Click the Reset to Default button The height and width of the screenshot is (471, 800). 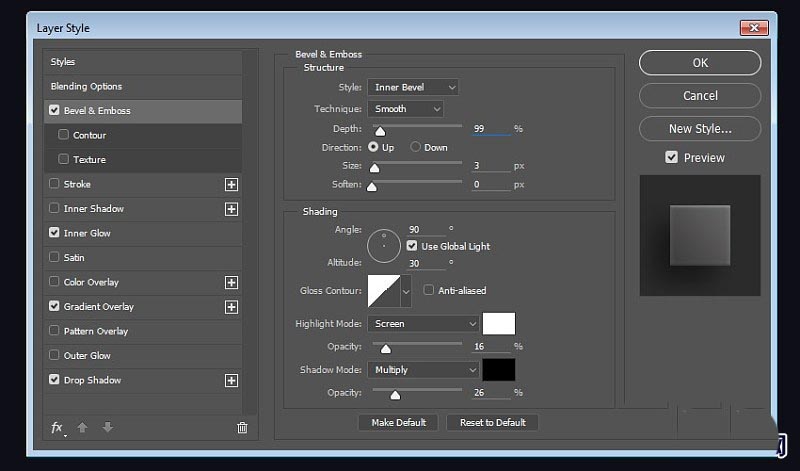coord(492,423)
